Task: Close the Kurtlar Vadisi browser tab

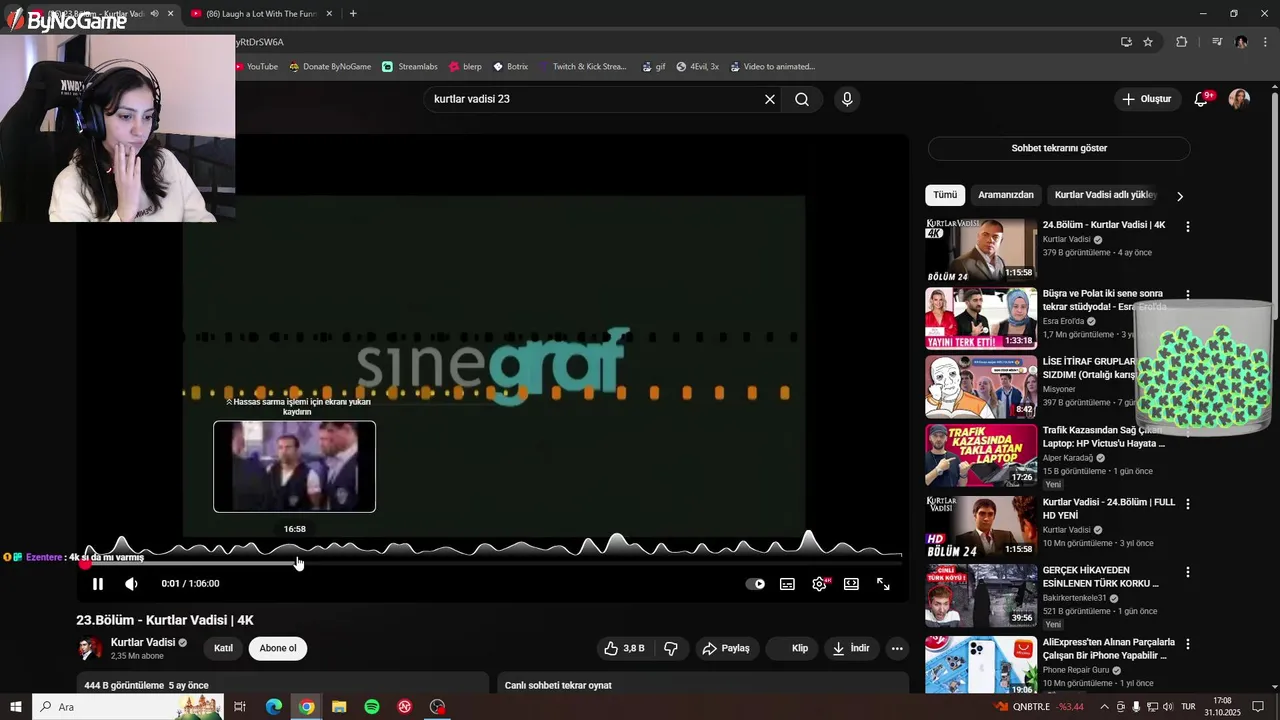Action: click(x=170, y=14)
